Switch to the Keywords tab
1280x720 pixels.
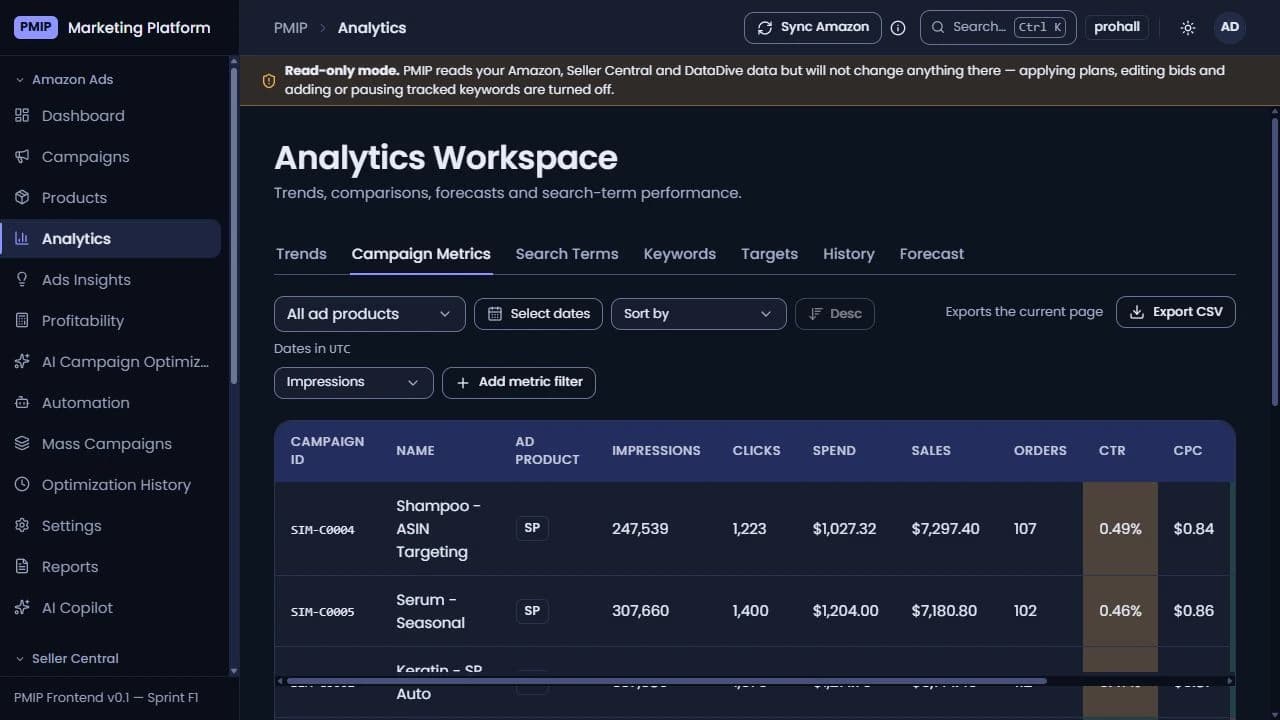point(680,254)
